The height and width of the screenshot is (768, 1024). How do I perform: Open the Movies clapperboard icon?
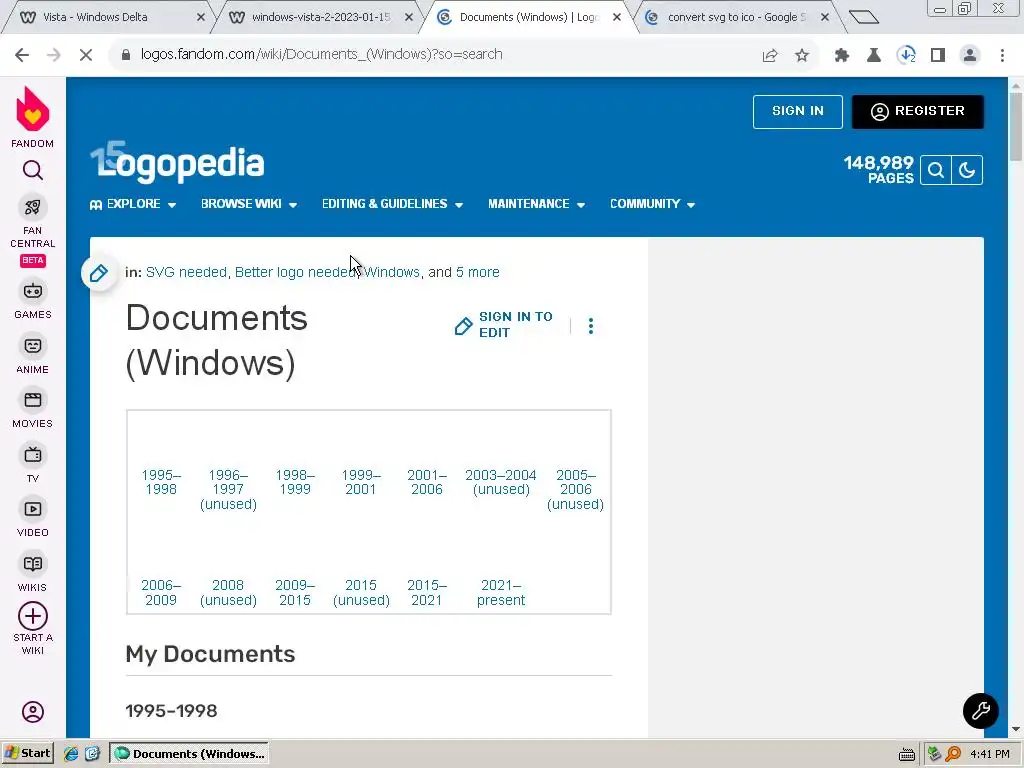[33, 400]
